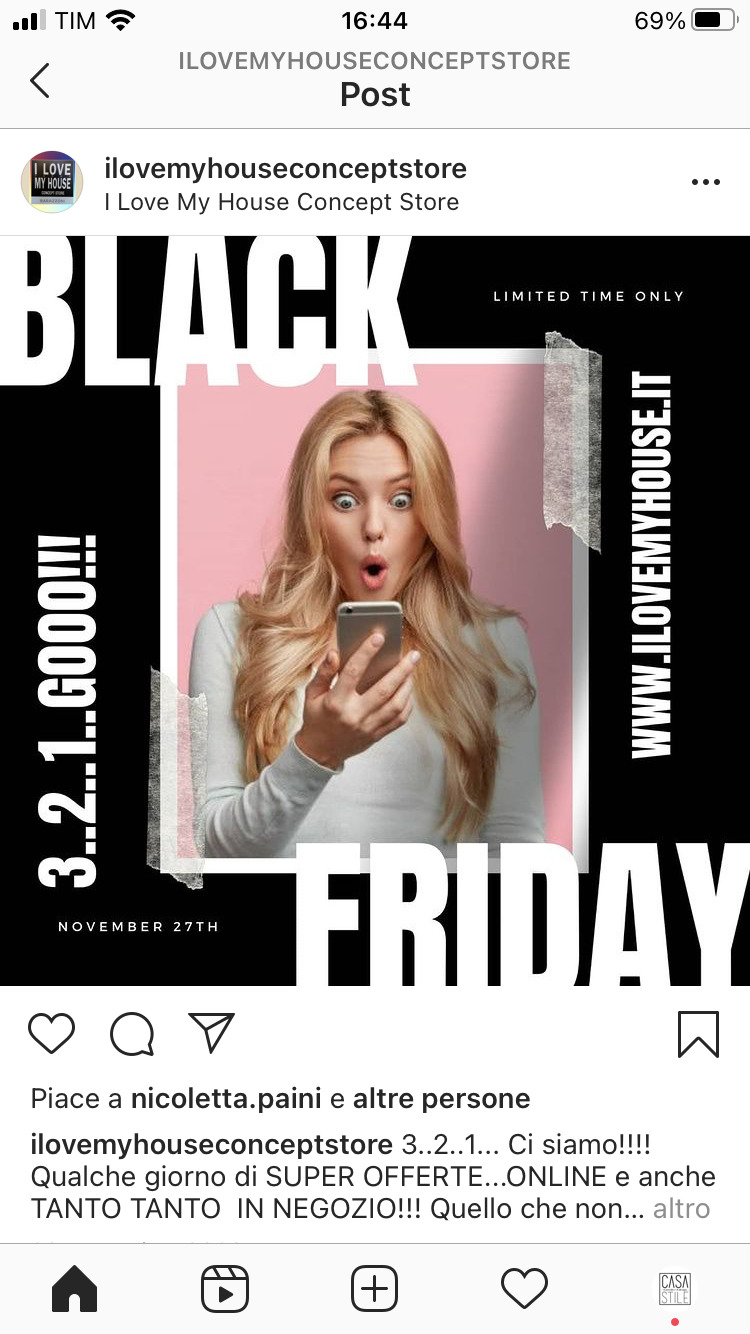Tap the back arrow

(39, 80)
